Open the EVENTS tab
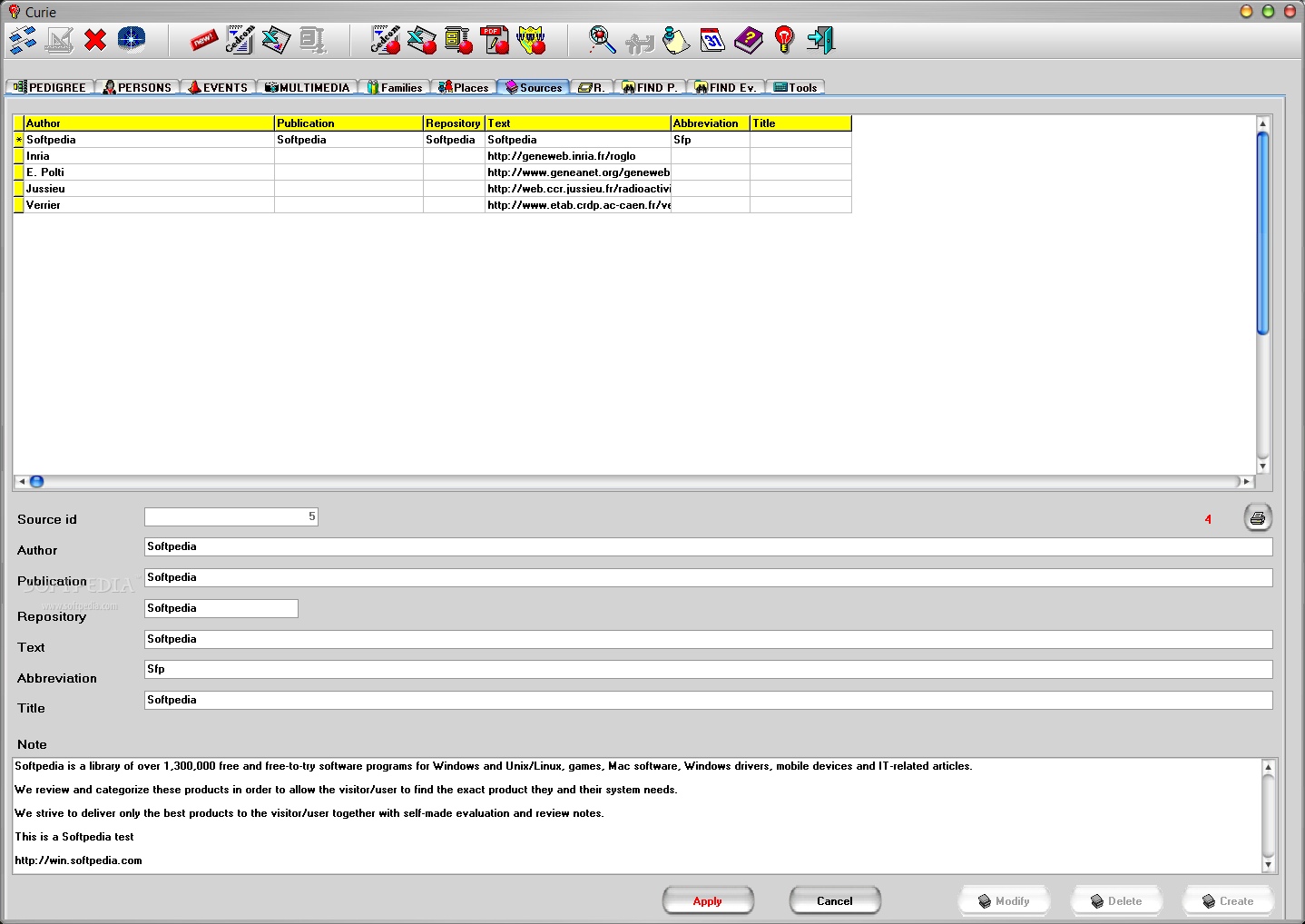The height and width of the screenshot is (924, 1305). pos(219,87)
